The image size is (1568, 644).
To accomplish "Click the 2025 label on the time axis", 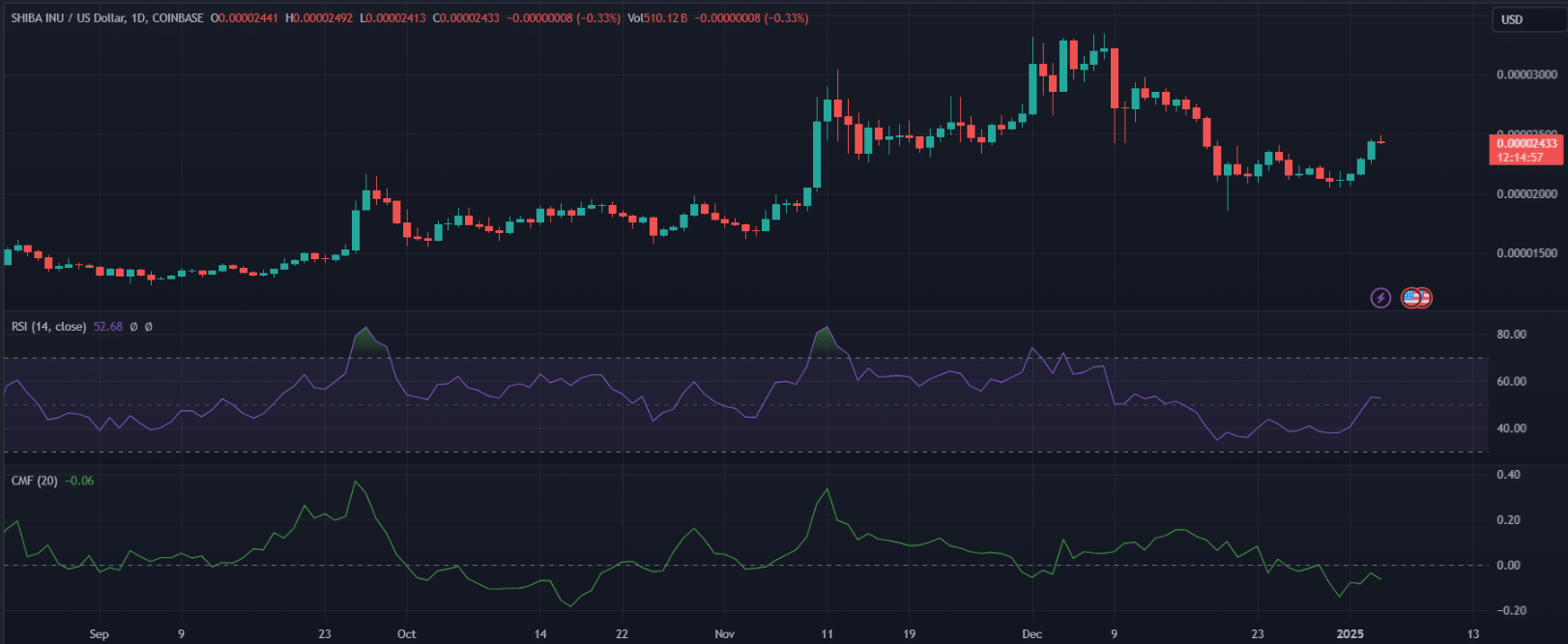I will (x=1350, y=634).
